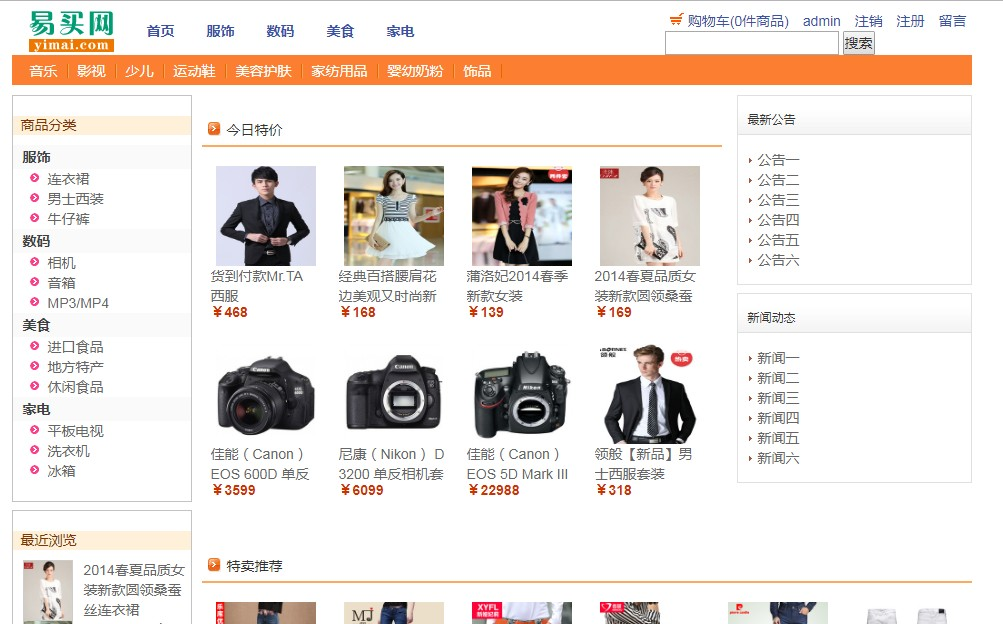Open the 数码 top navigation item
The height and width of the screenshot is (624, 1003).
(x=280, y=31)
